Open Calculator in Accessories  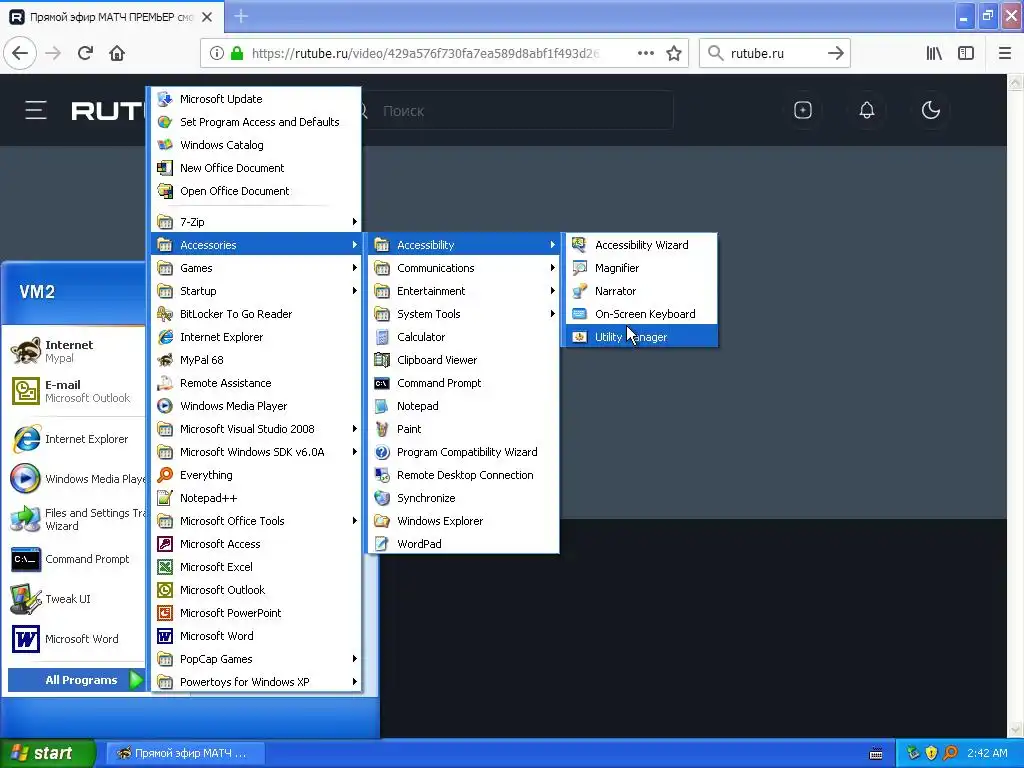[463, 337]
